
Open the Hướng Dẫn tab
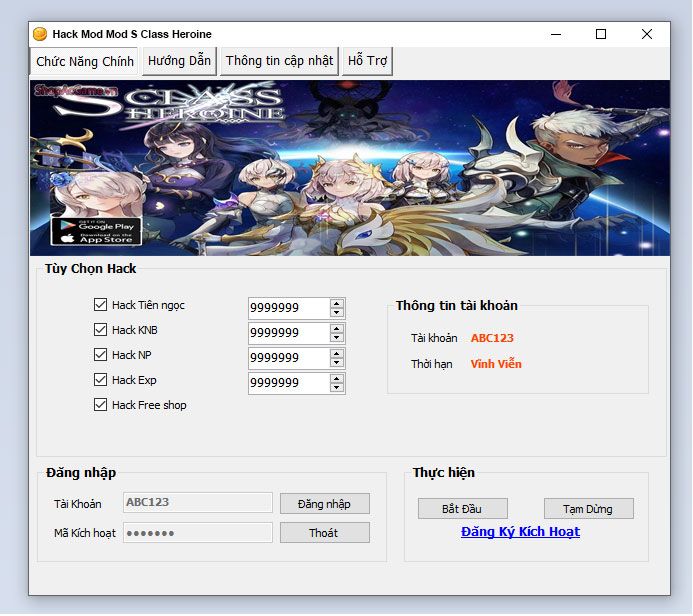pos(179,61)
